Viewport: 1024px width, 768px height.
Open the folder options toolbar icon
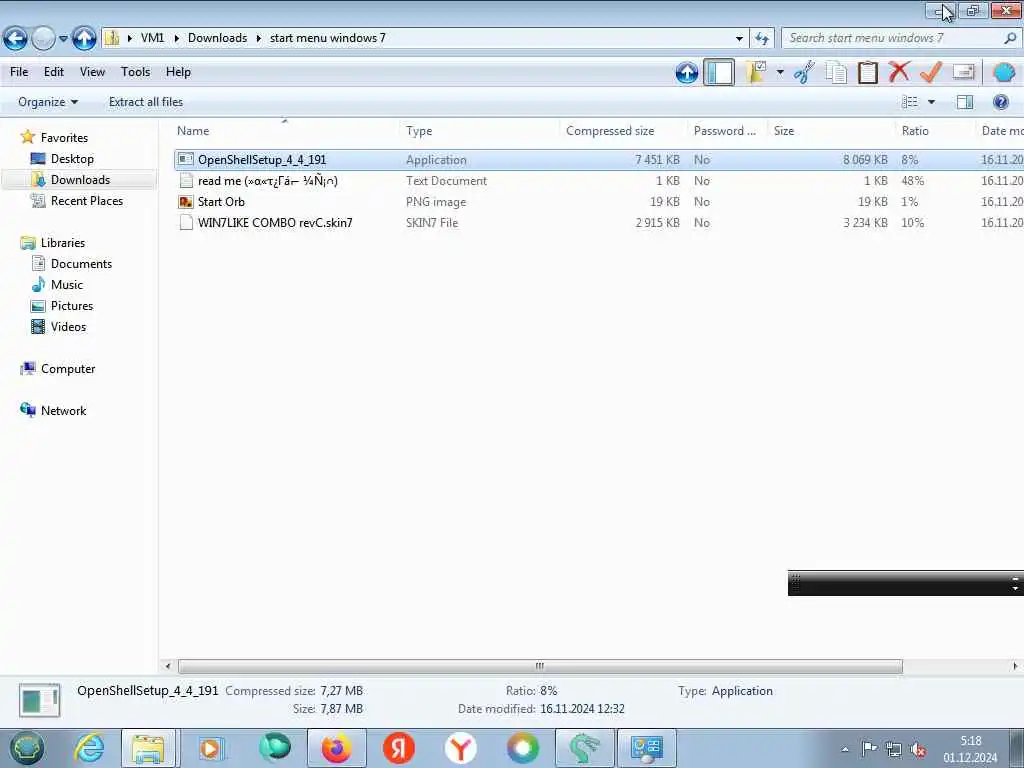pos(757,72)
